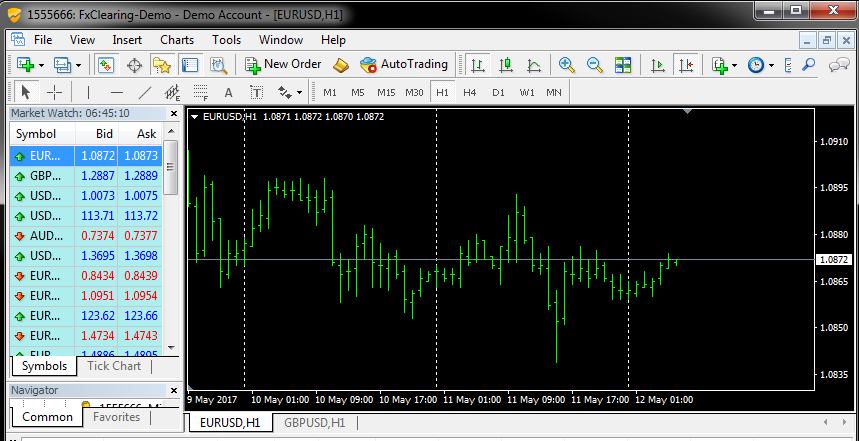
Task: Toggle AutoTrading on
Action: [404, 64]
